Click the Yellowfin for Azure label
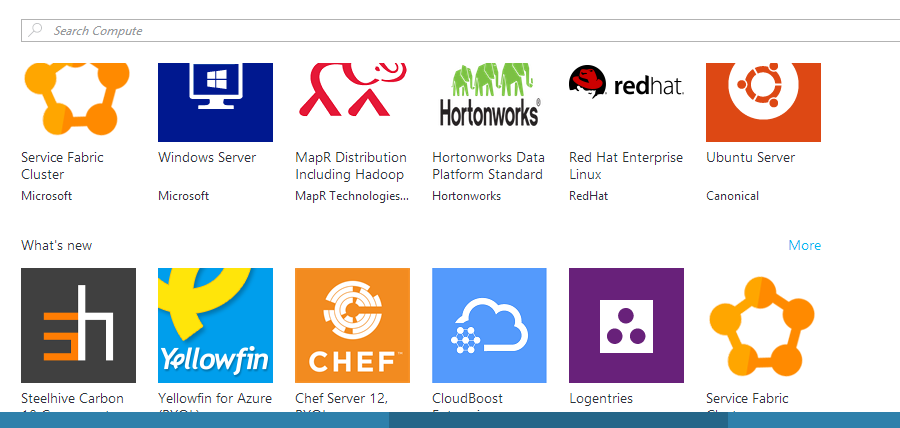Screen dimensions: 900x428 point(215,398)
